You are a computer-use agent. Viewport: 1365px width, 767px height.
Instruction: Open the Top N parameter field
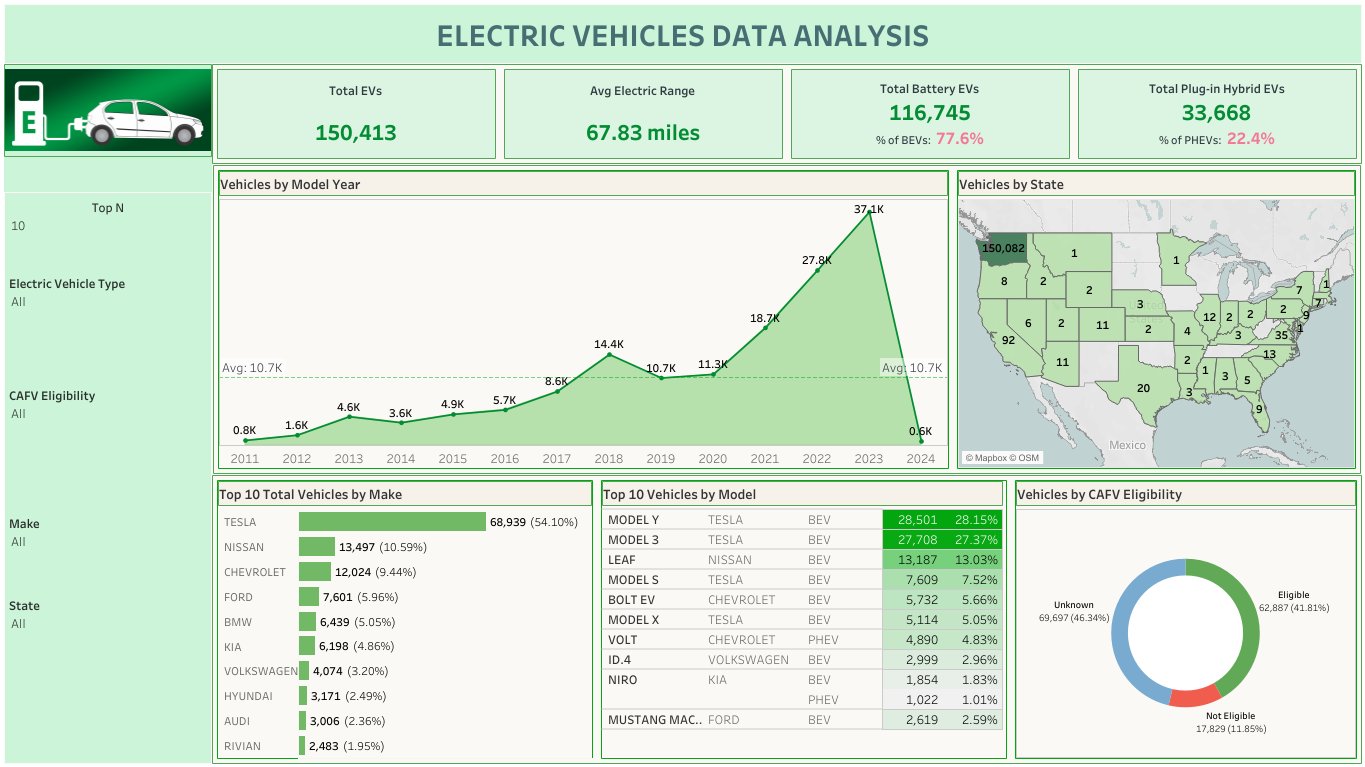pyautogui.click(x=108, y=226)
